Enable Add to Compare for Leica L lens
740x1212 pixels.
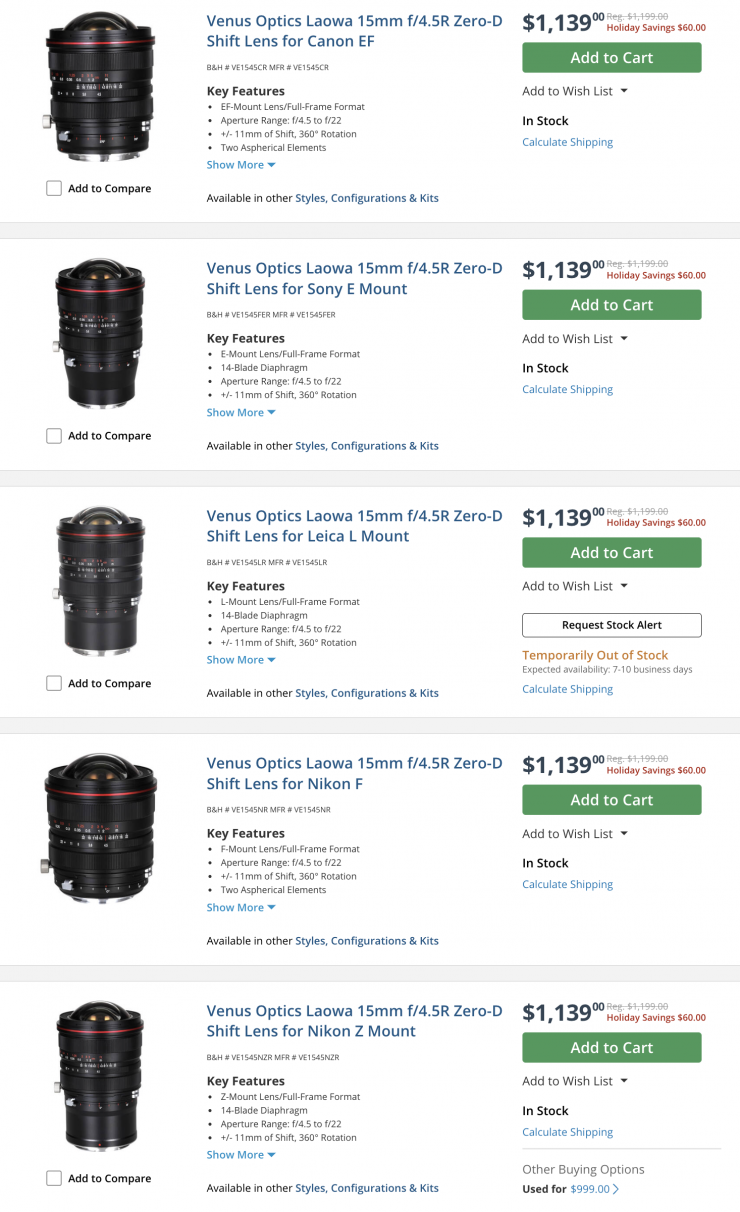click(x=54, y=683)
